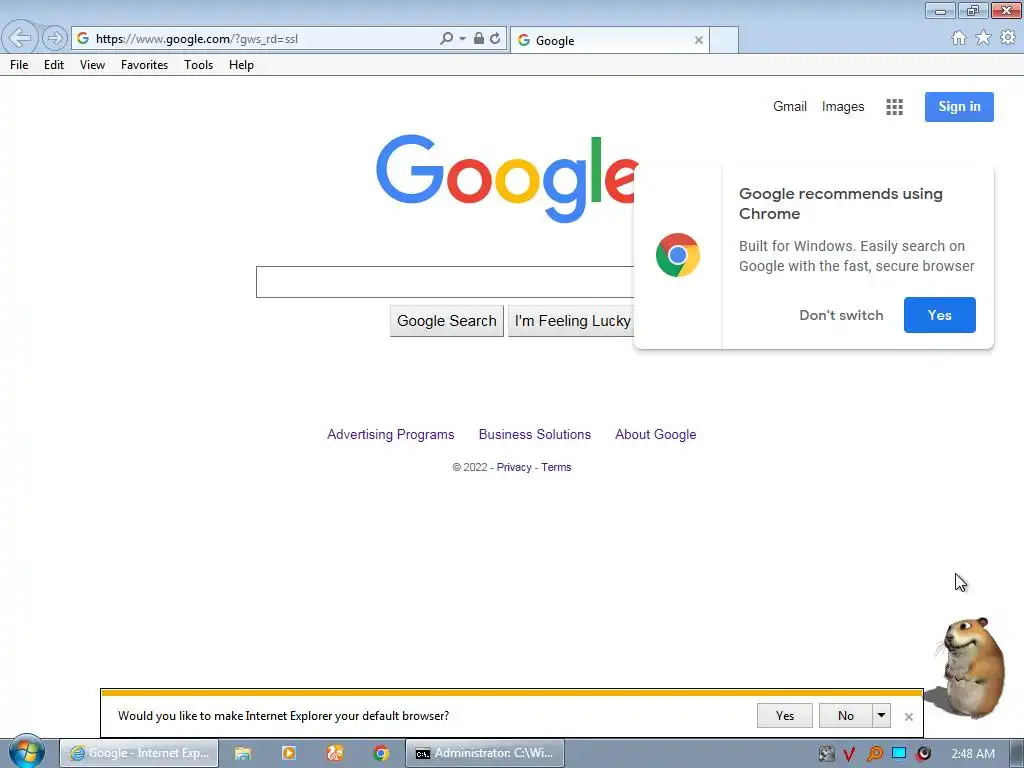Click Yes in the Chrome recommendation popup
1024x768 pixels.
pyautogui.click(x=940, y=315)
